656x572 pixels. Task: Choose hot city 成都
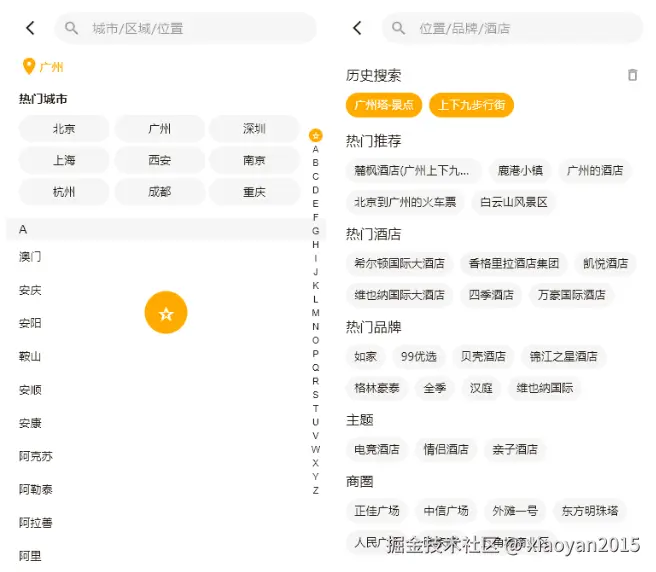click(159, 192)
